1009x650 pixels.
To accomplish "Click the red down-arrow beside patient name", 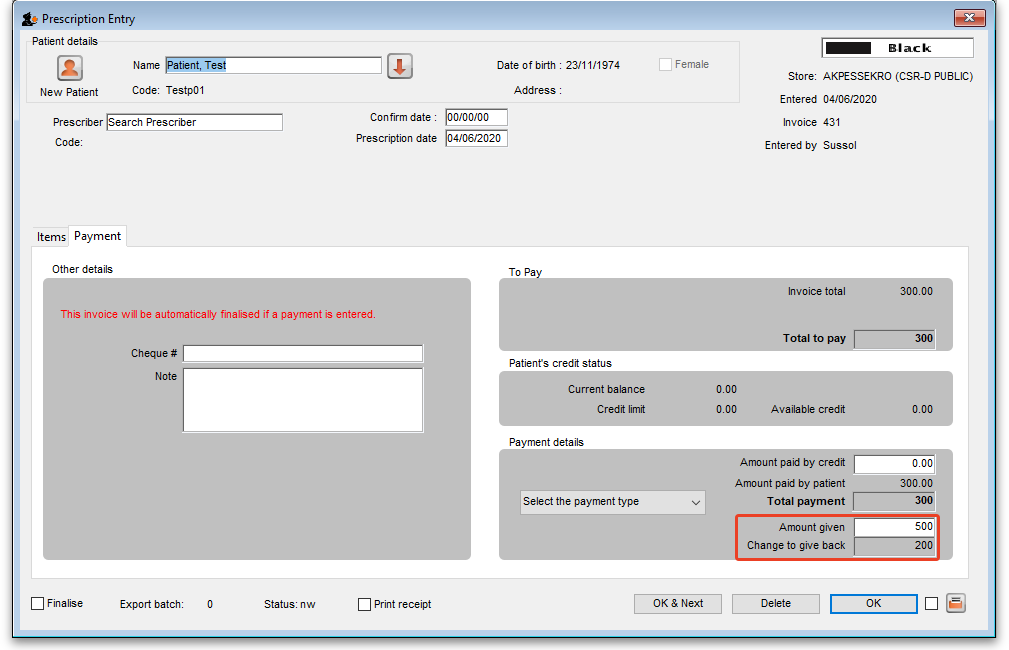I will pyautogui.click(x=400, y=66).
